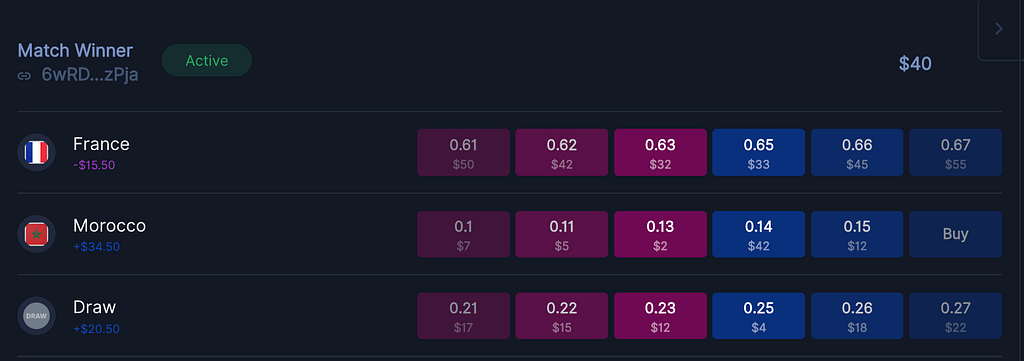
Task: Select Morocco 0.13 price with $2
Action: 660,234
